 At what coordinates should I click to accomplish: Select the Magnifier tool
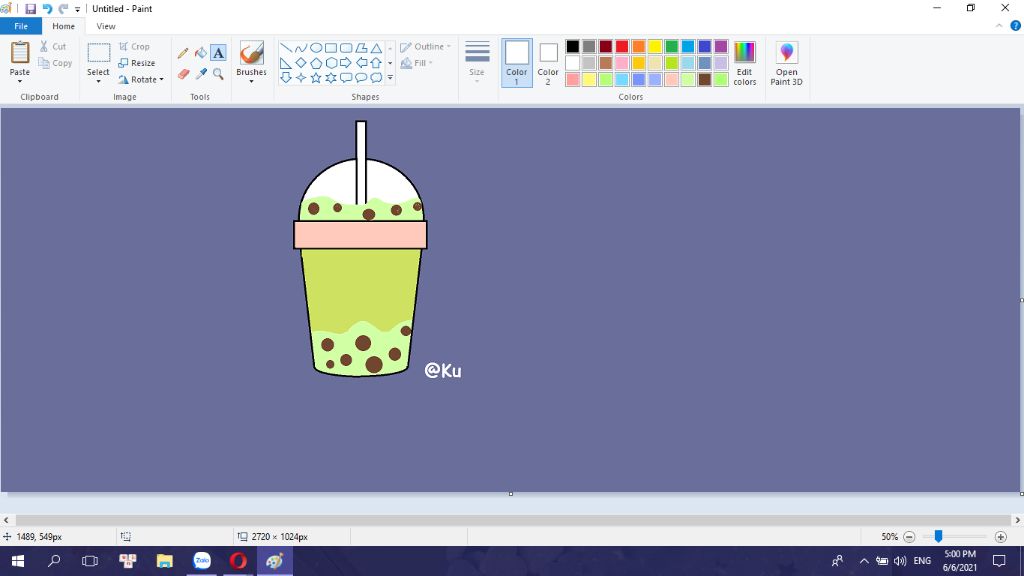(x=218, y=74)
